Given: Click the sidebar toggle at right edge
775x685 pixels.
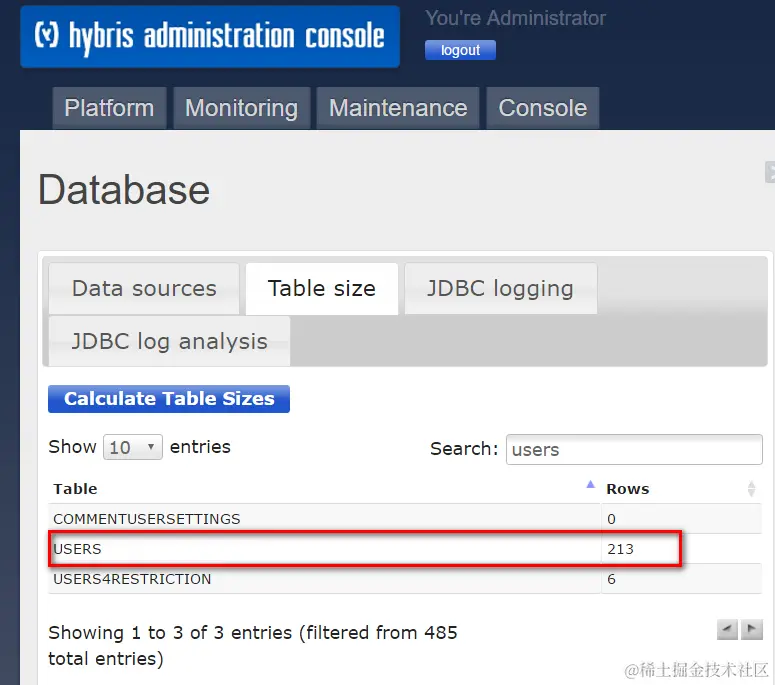Looking at the screenshot, I should pos(770,172).
